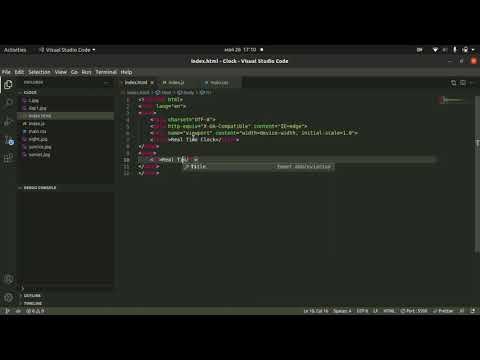Image resolution: width=480 pixels, height=360 pixels.
Task: Open the Terminal menu
Action: coord(106,72)
